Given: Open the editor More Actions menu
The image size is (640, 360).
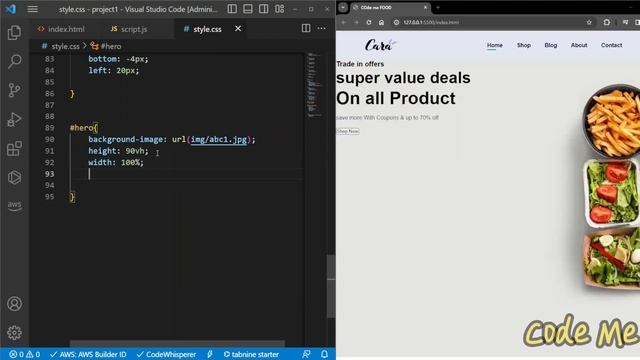Looking at the screenshot, I should coord(322,28).
